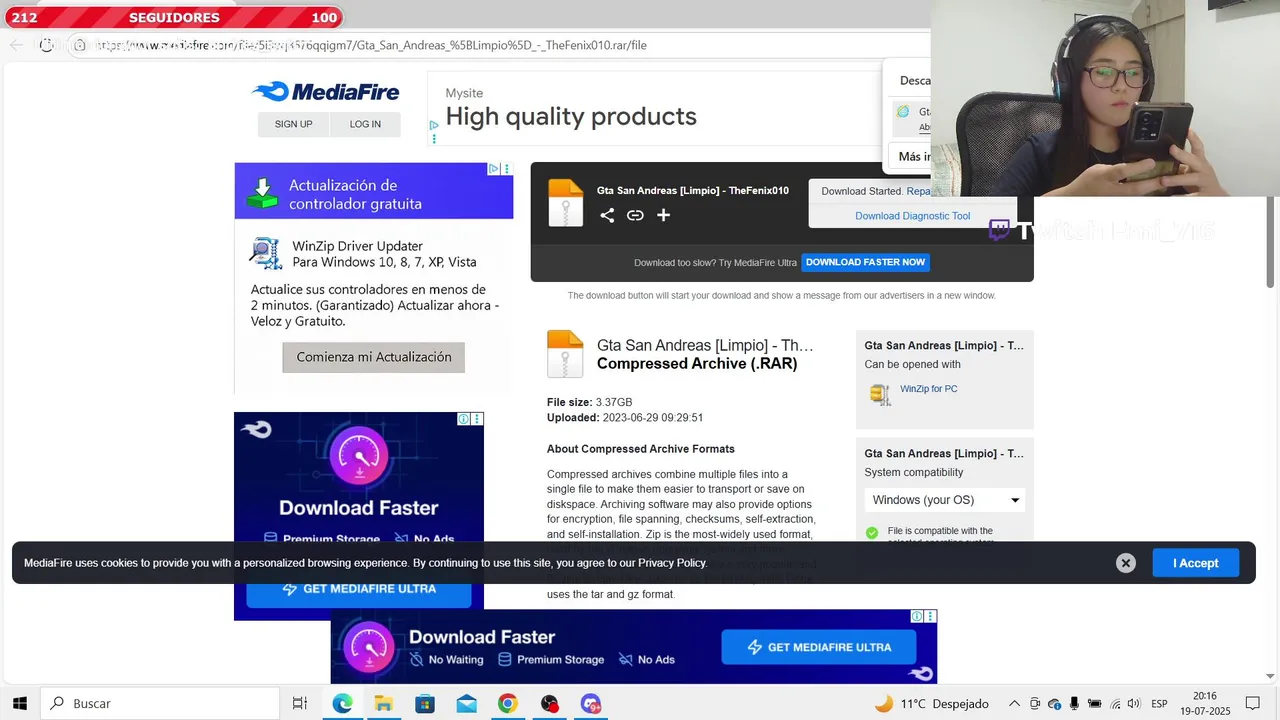The image size is (1280, 720).
Task: Open ad info on the bottom banner ad
Action: click(x=917, y=616)
